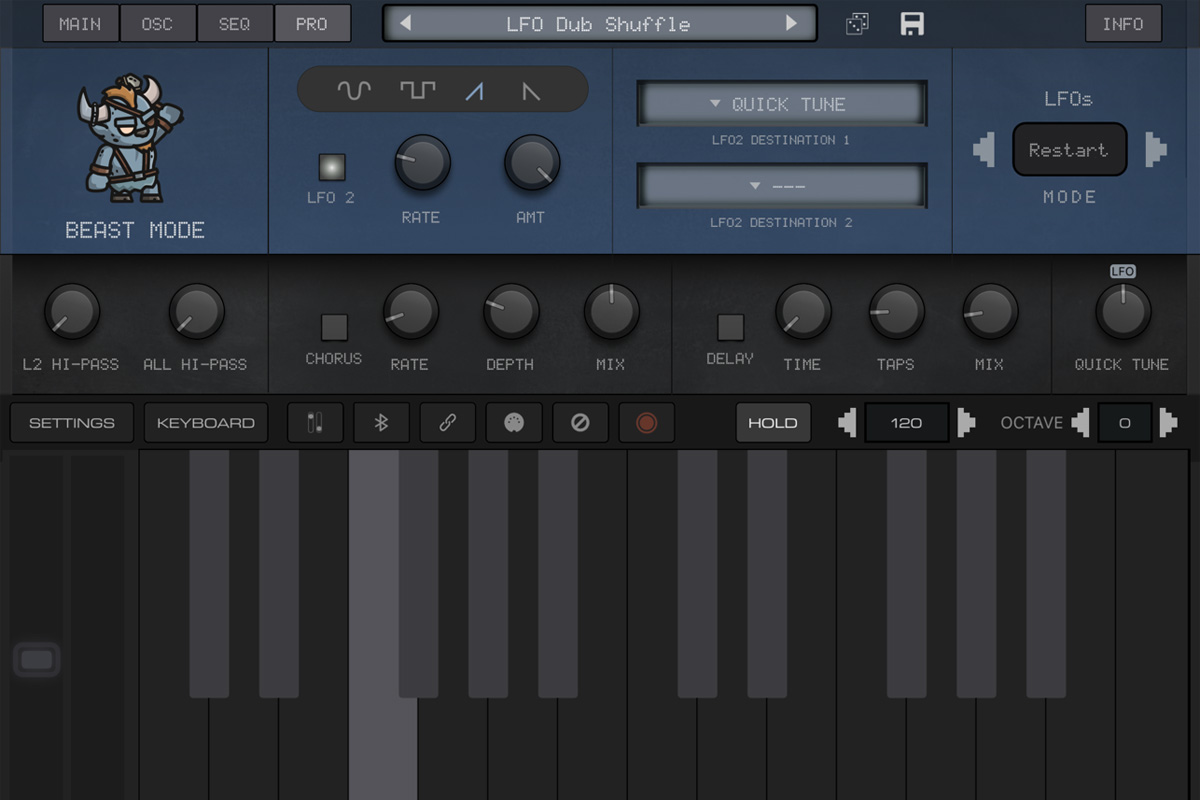
Task: Click the INFO button
Action: (1123, 24)
